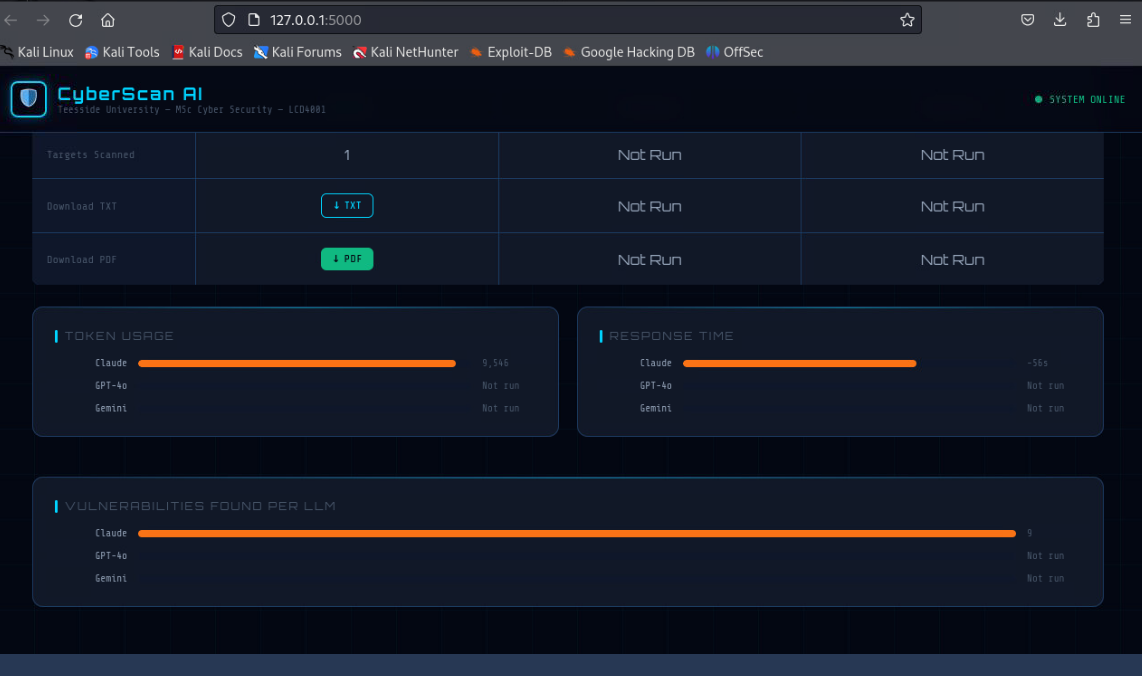
Task: Open the Exploit-DB bookmark
Action: (511, 52)
